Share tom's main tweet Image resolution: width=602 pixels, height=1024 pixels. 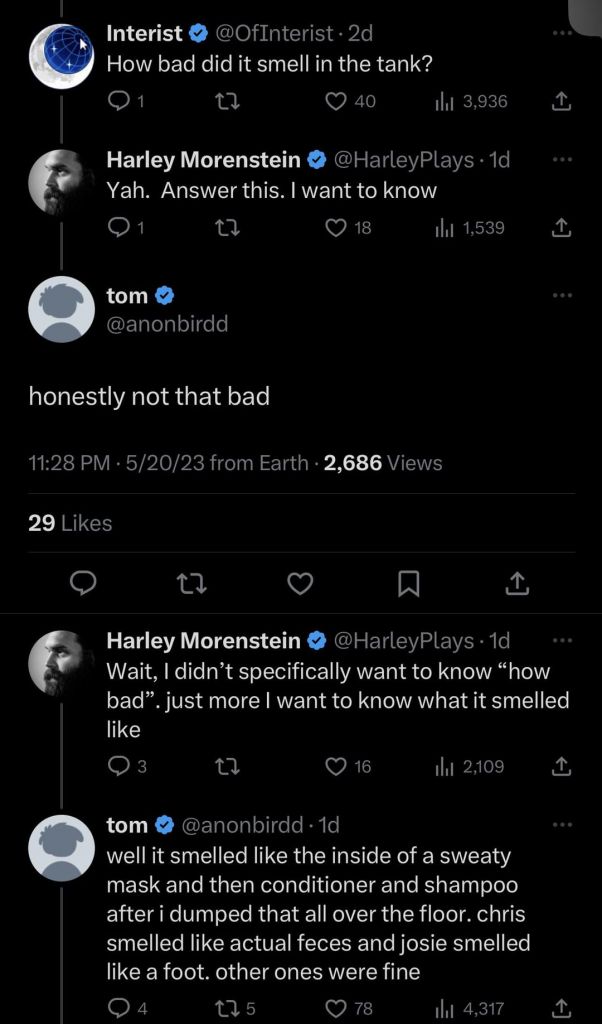(517, 583)
